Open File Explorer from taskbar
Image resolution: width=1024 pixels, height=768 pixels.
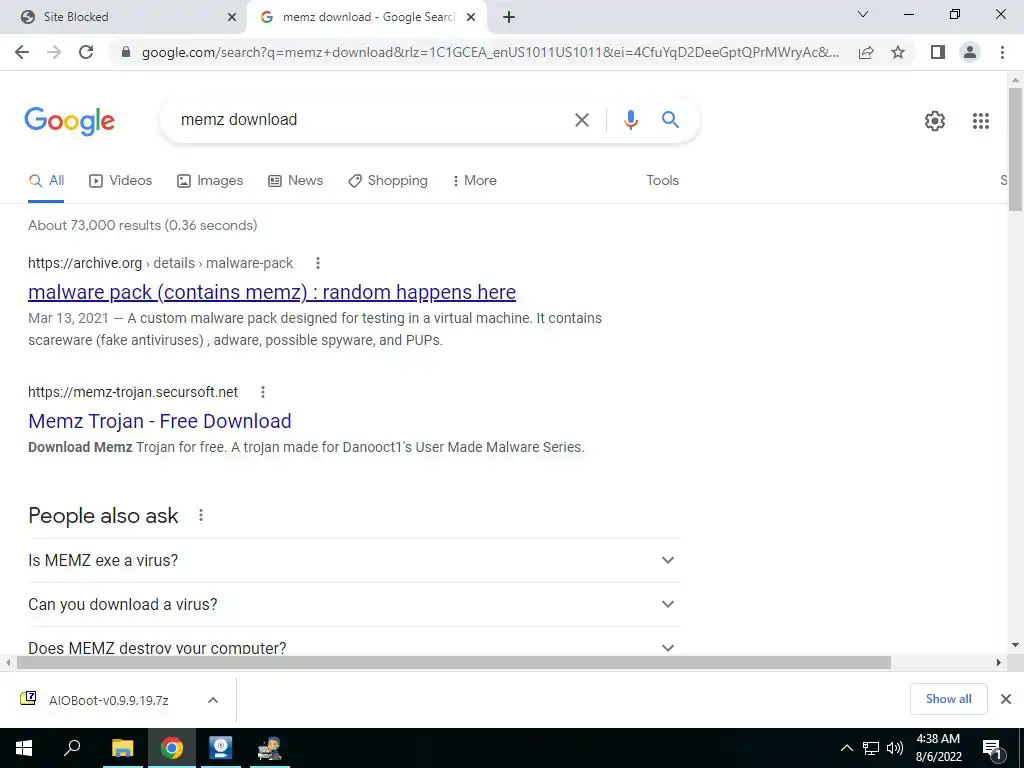[x=122, y=748]
